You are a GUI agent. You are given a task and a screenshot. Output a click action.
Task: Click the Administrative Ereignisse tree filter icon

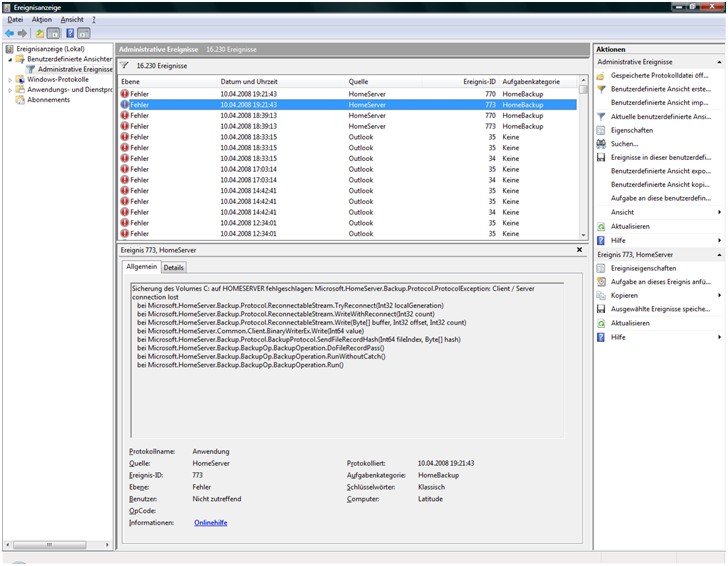pos(31,69)
